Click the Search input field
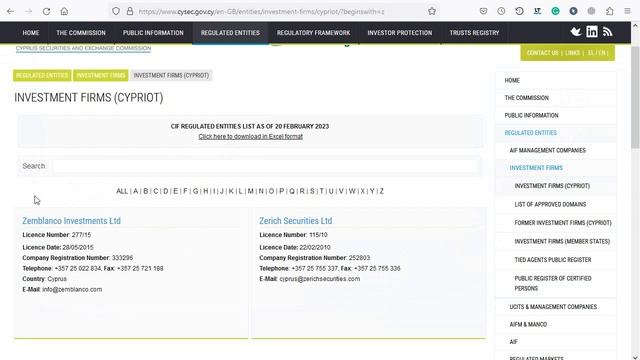The width and height of the screenshot is (640, 360). 265,167
